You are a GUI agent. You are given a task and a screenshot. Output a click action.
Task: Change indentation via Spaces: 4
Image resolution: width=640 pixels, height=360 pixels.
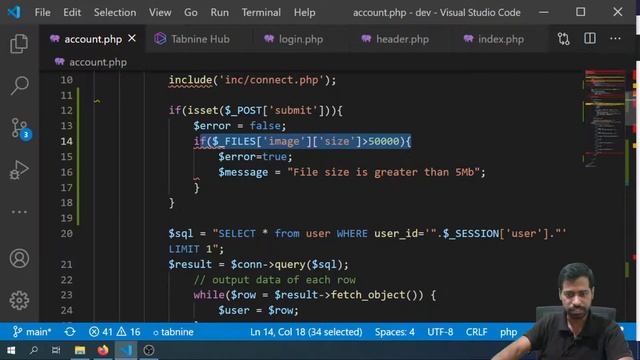coord(395,332)
